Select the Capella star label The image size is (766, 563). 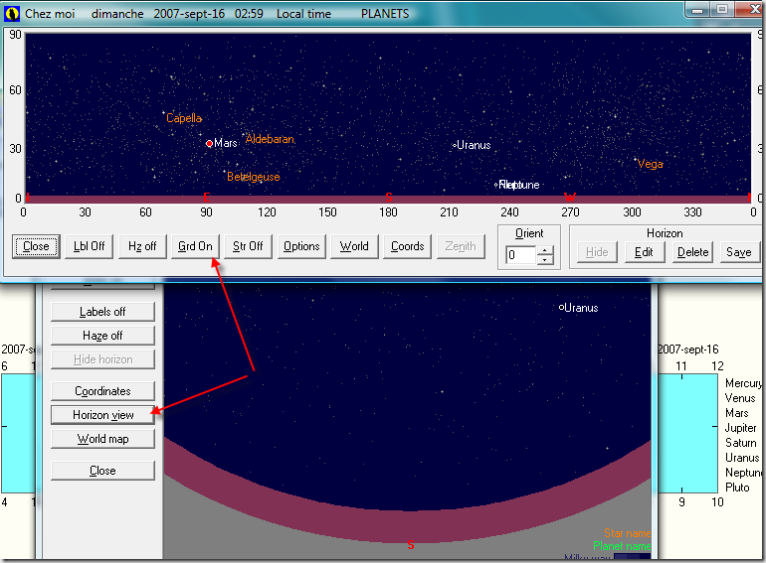[184, 118]
